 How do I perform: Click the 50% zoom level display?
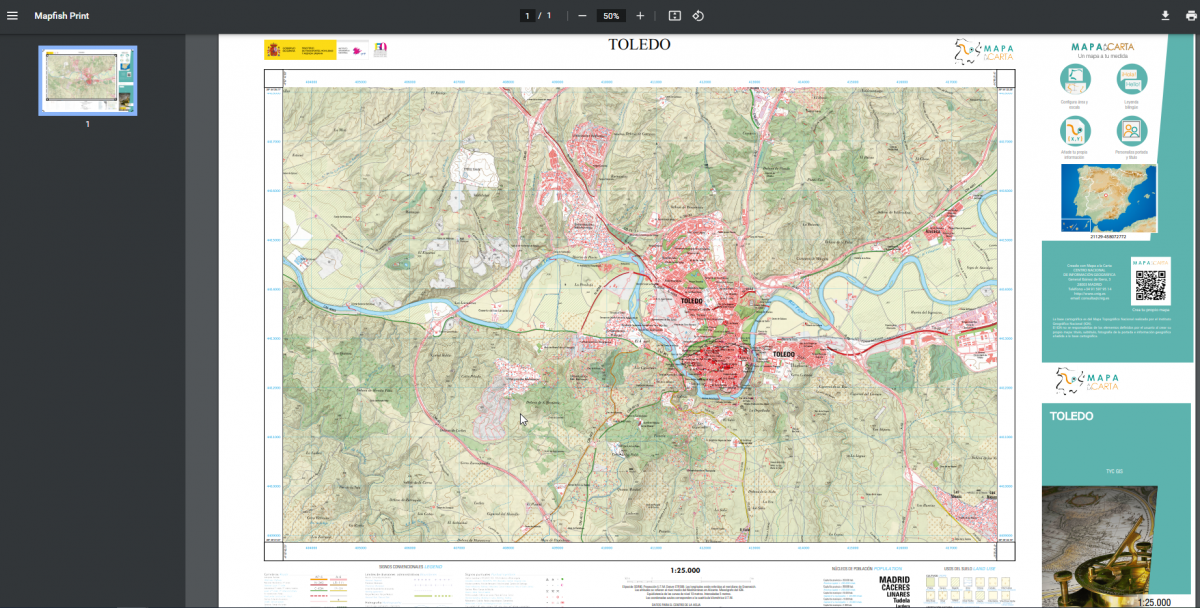coord(610,15)
